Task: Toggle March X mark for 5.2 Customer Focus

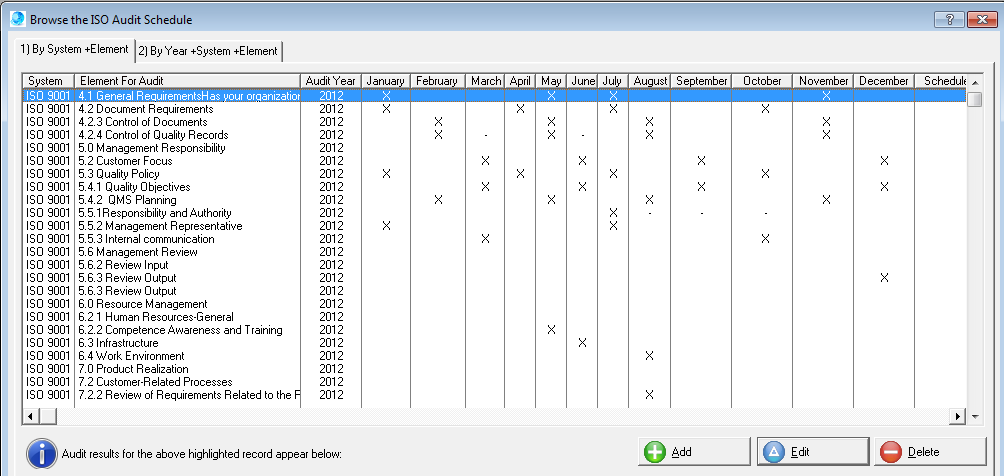Action: 485,161
